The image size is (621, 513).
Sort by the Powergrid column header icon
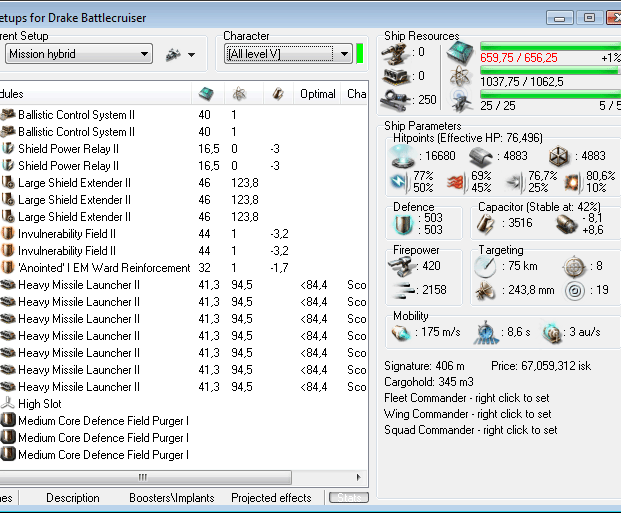tap(239, 94)
